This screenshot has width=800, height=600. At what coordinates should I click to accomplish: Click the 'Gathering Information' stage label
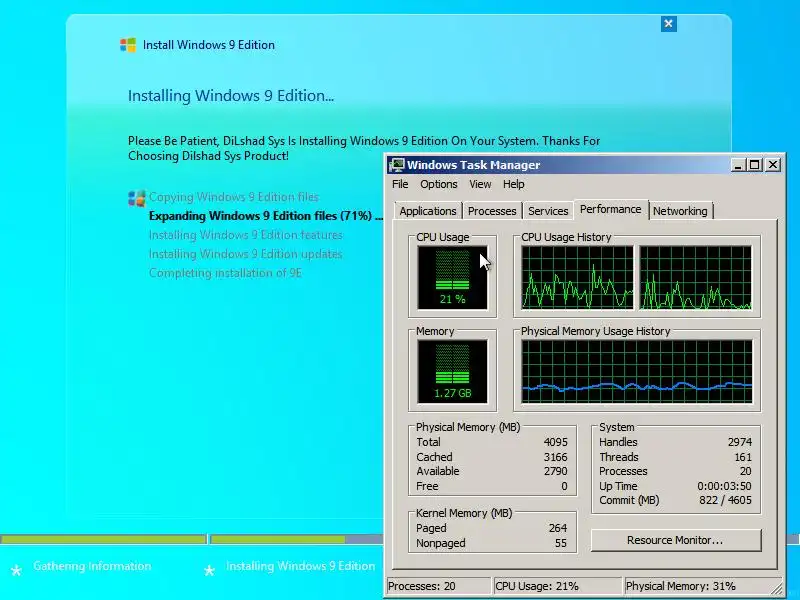[x=92, y=566]
